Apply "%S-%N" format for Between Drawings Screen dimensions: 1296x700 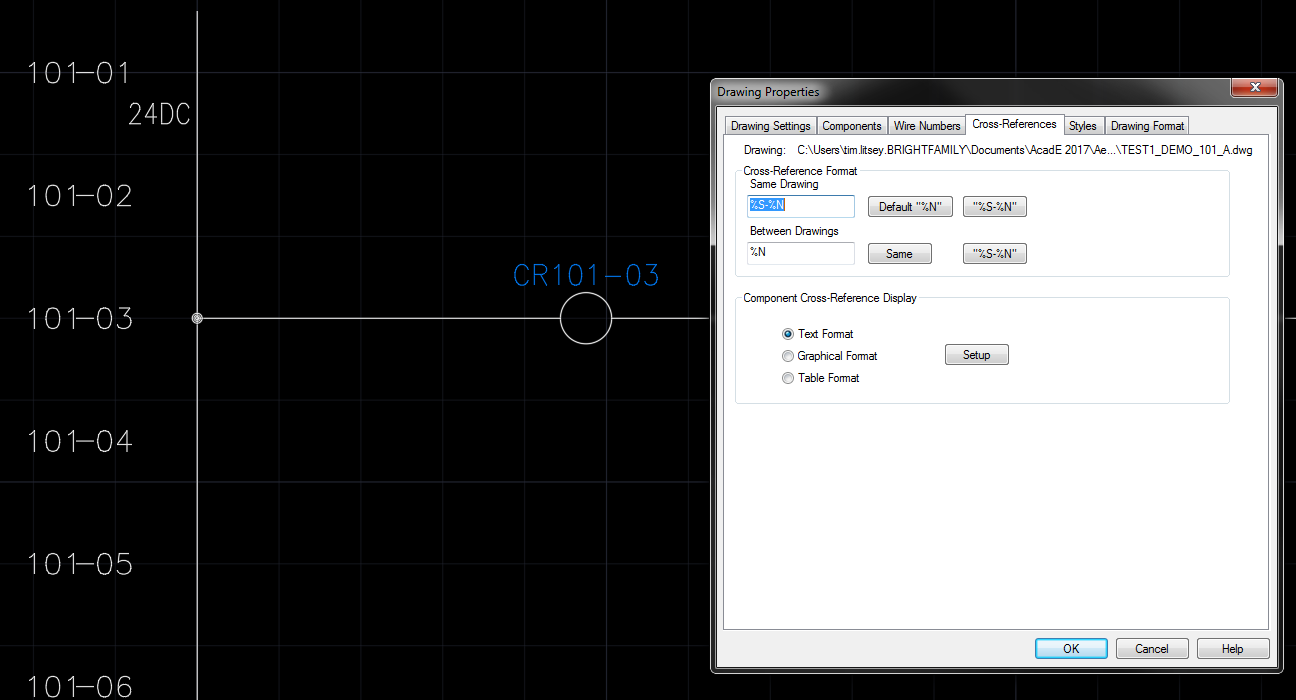[994, 253]
